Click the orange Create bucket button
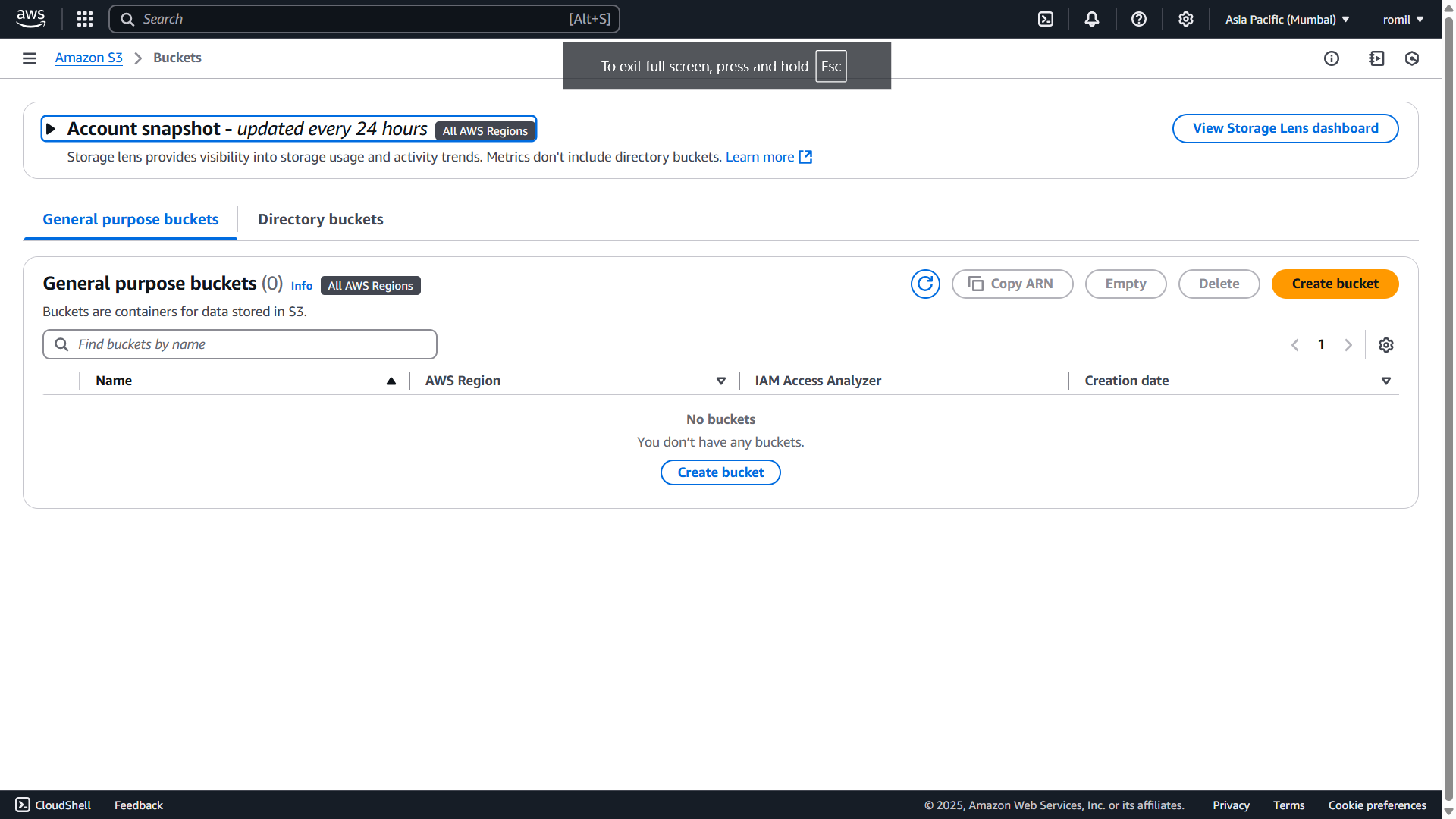The height and width of the screenshot is (819, 1456). (1335, 284)
